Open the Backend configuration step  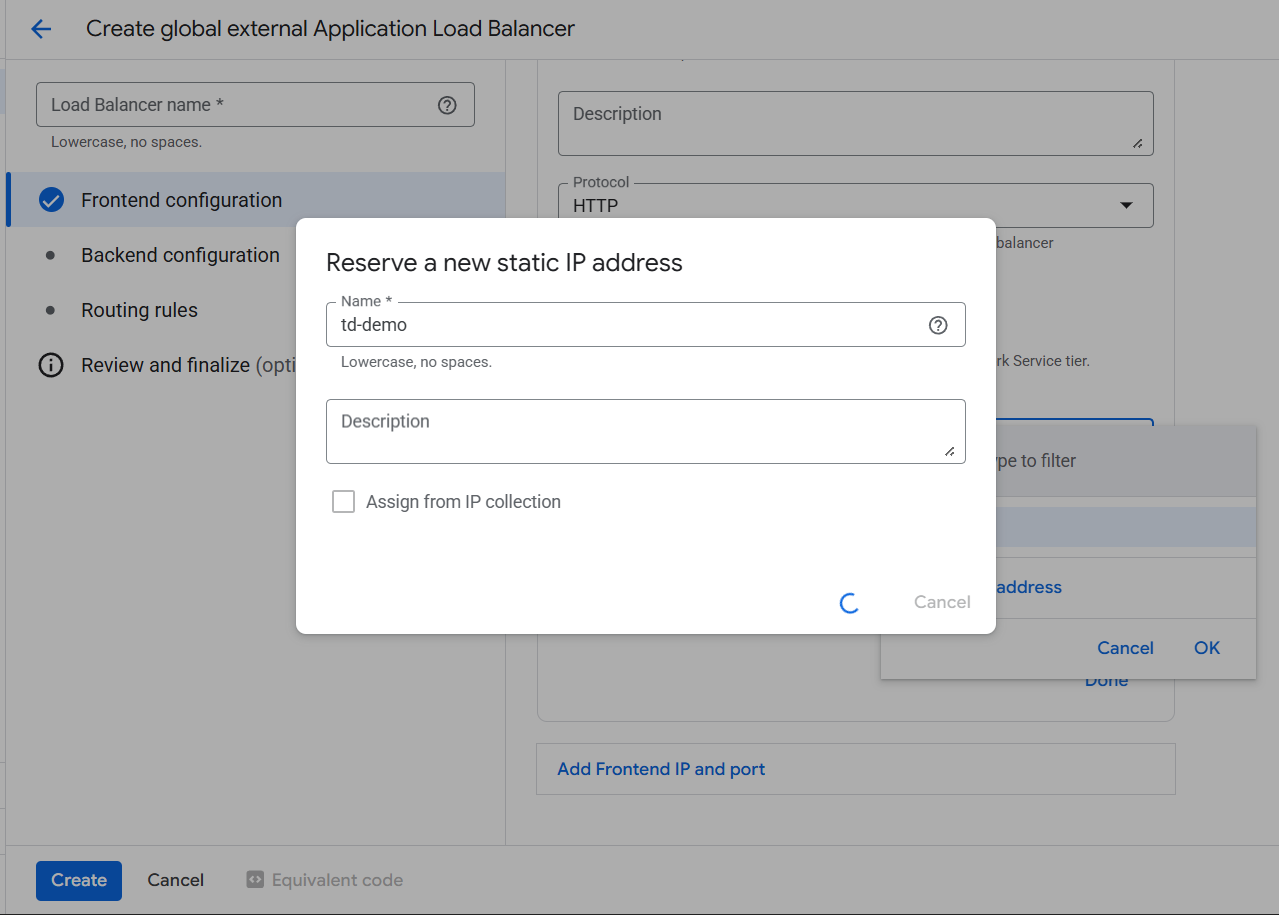(x=180, y=255)
